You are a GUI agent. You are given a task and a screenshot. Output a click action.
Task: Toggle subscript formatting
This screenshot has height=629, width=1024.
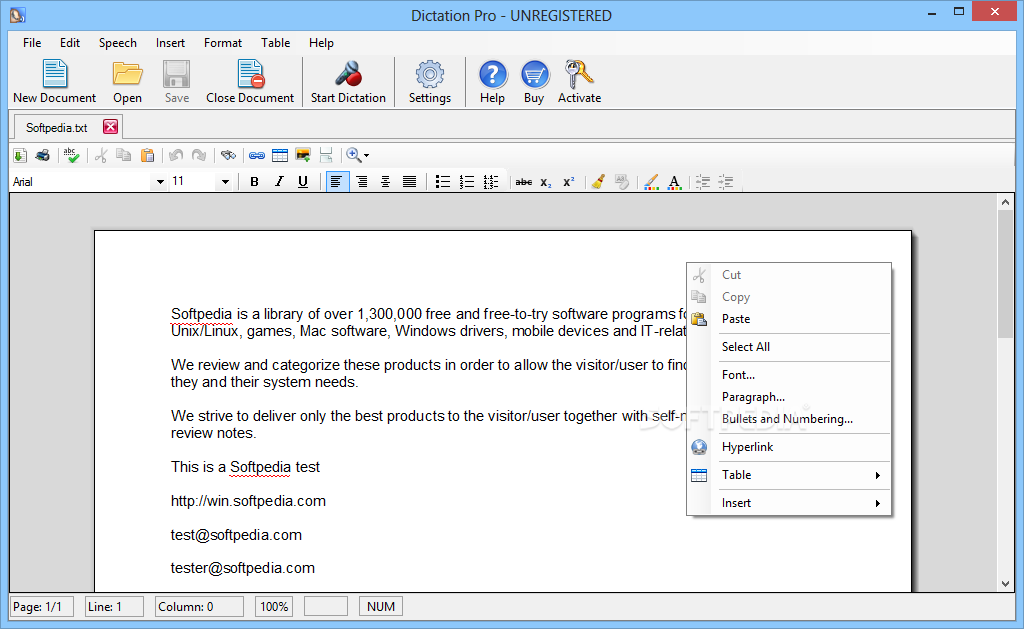(x=546, y=182)
